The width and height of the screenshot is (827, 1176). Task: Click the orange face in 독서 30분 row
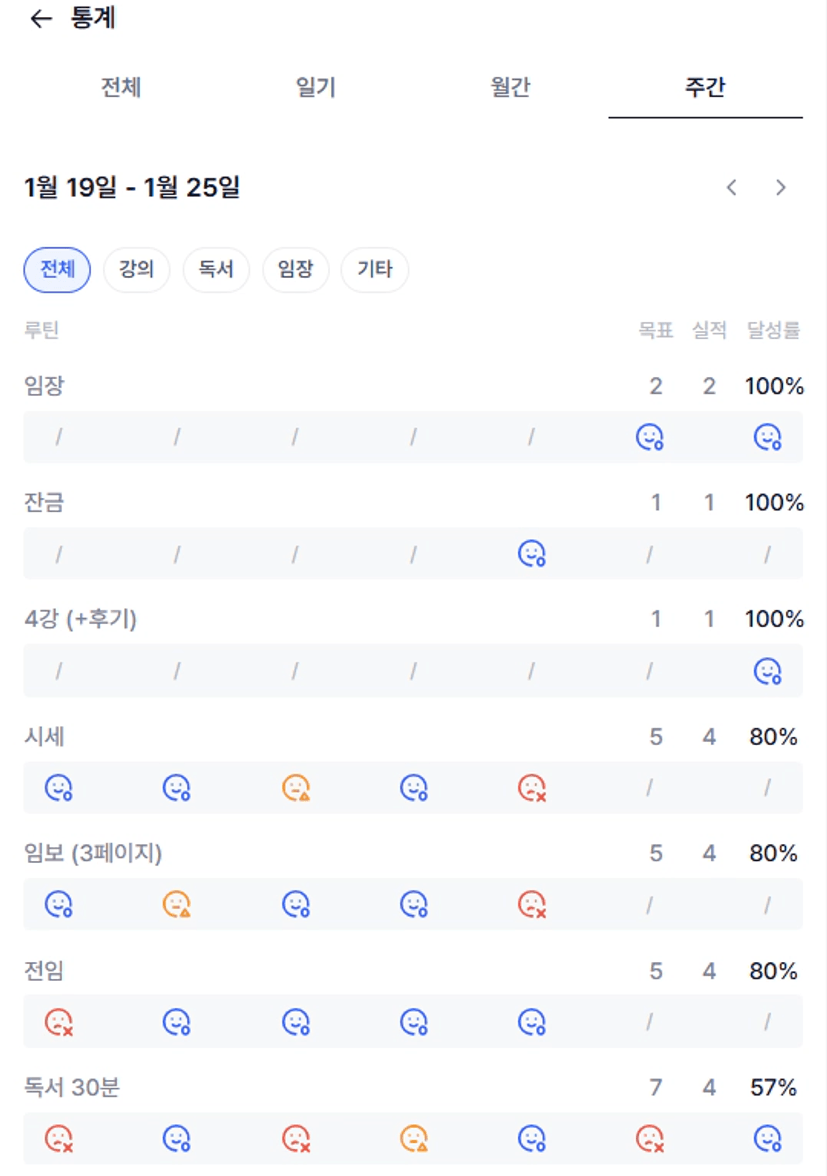pyautogui.click(x=414, y=1139)
